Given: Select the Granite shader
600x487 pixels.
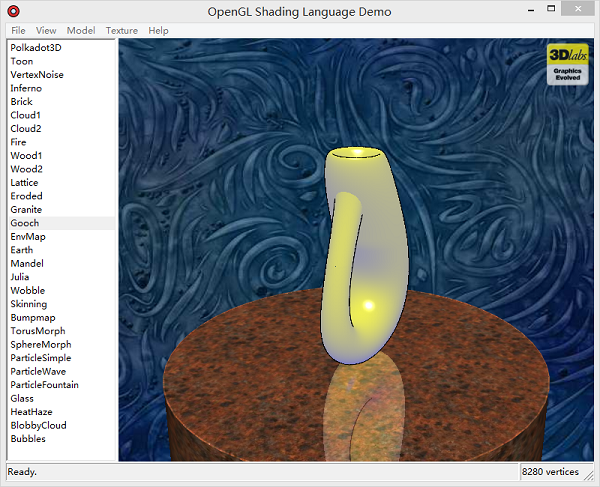Looking at the screenshot, I should point(26,210).
